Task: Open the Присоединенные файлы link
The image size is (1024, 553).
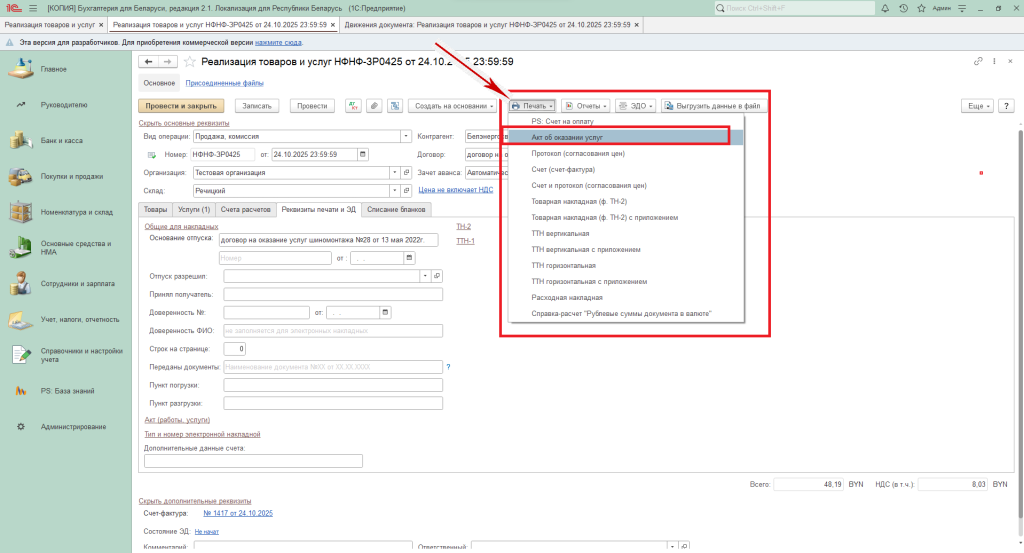Action: [x=225, y=83]
